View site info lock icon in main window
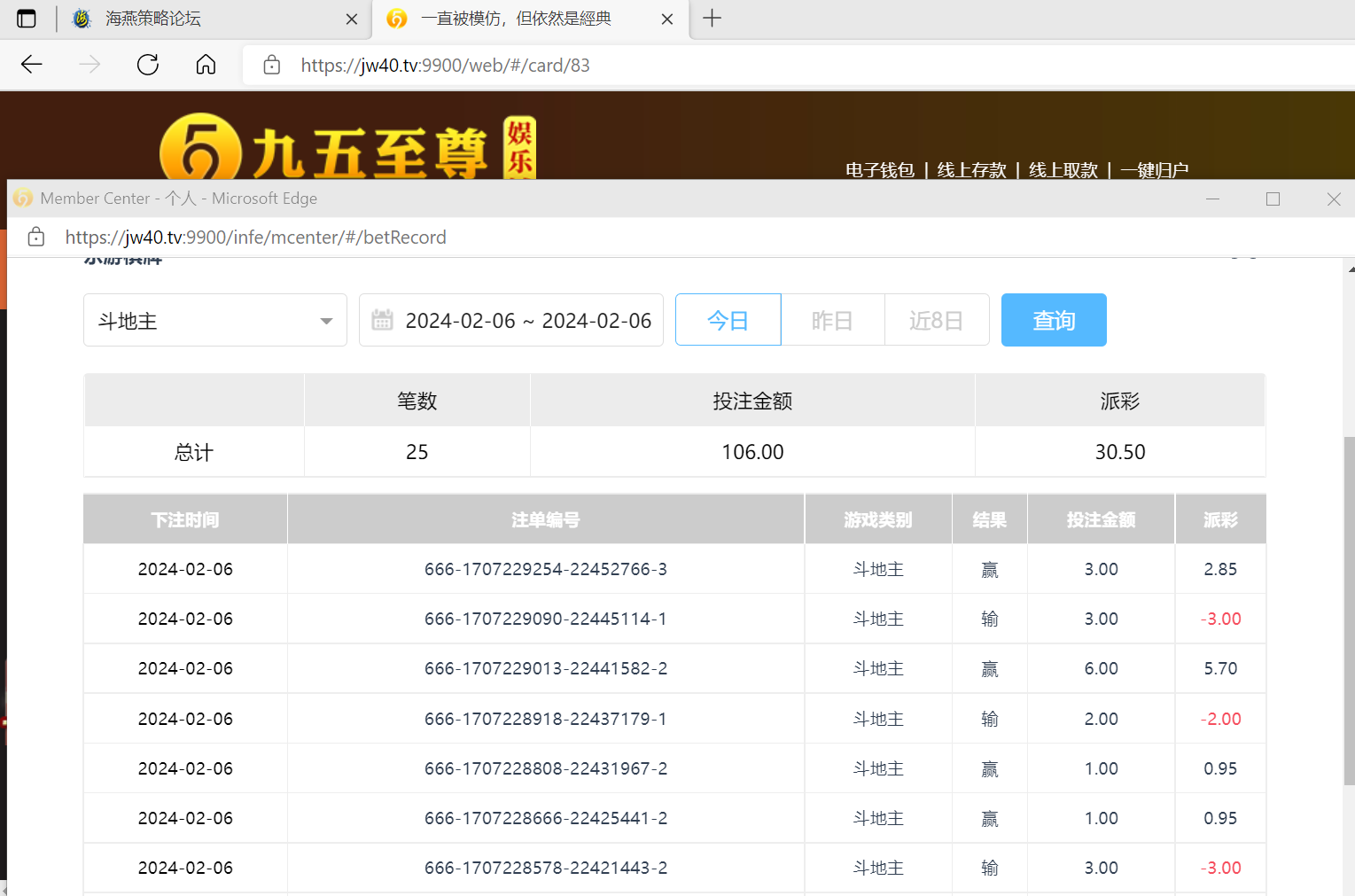This screenshot has height=896, width=1355. (x=272, y=65)
